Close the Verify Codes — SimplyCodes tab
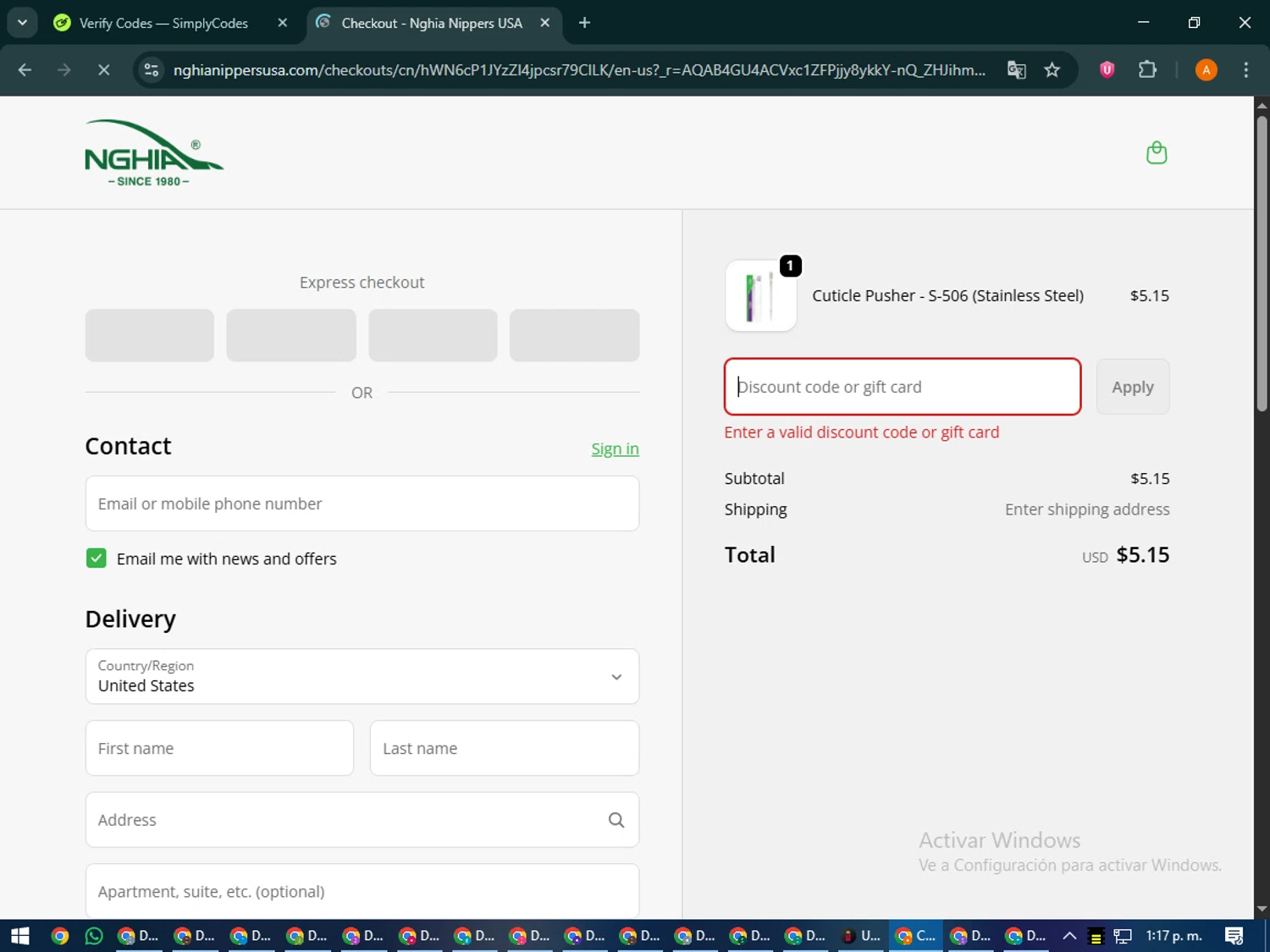The height and width of the screenshot is (952, 1270). point(283,23)
